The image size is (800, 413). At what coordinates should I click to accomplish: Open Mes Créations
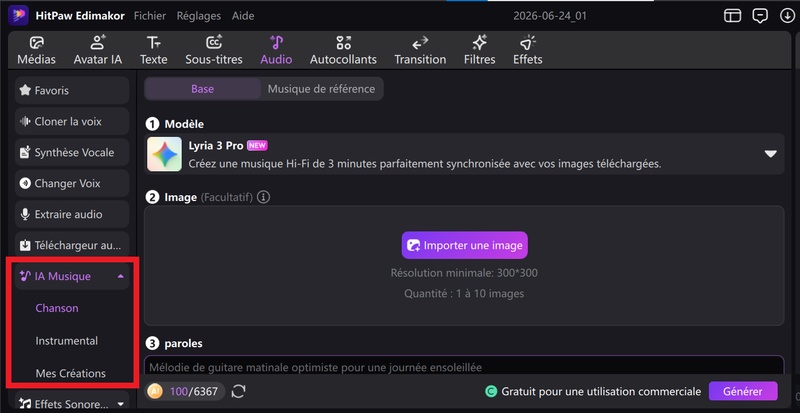[x=70, y=373]
